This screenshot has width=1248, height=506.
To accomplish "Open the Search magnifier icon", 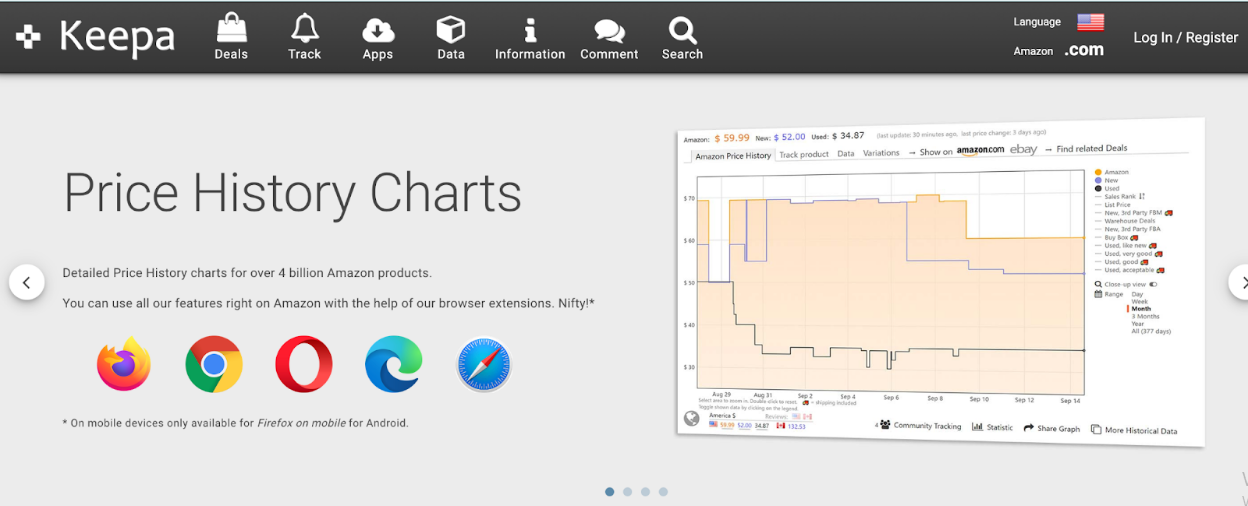I will 682,29.
